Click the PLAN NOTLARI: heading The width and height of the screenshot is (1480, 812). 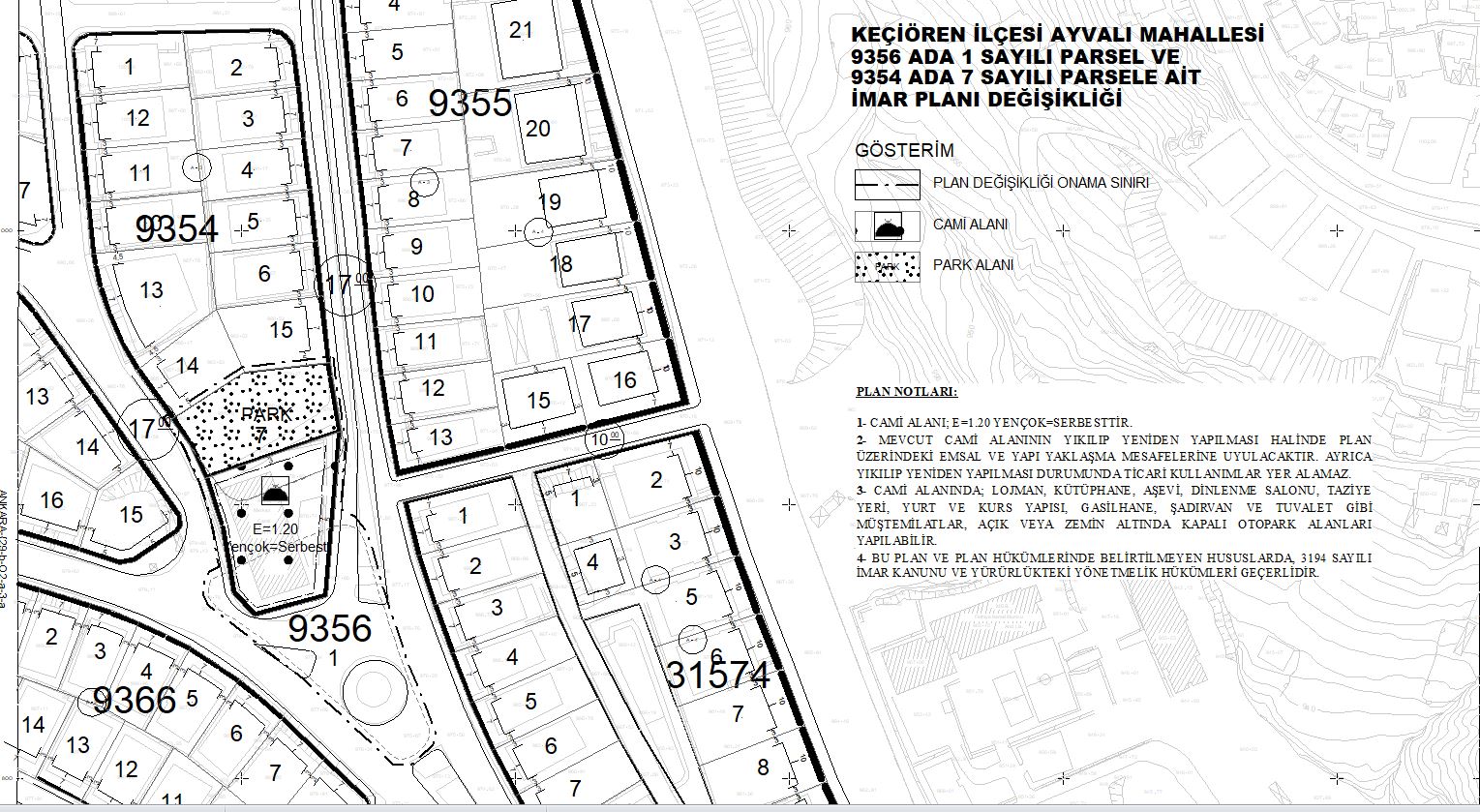pyautogui.click(x=907, y=392)
